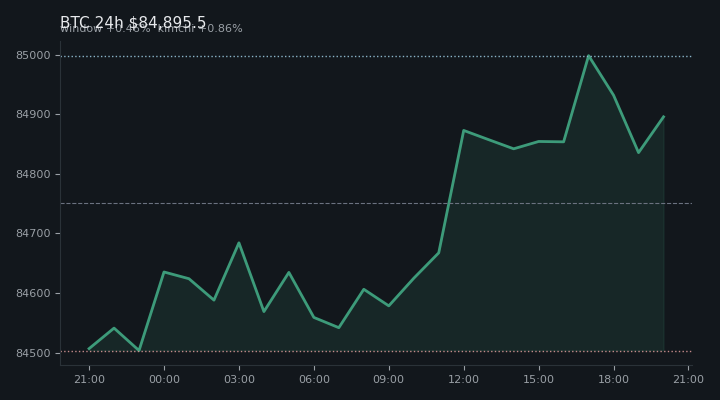Click the x-axis label '12:00'
The image size is (720, 400).
point(464,379)
